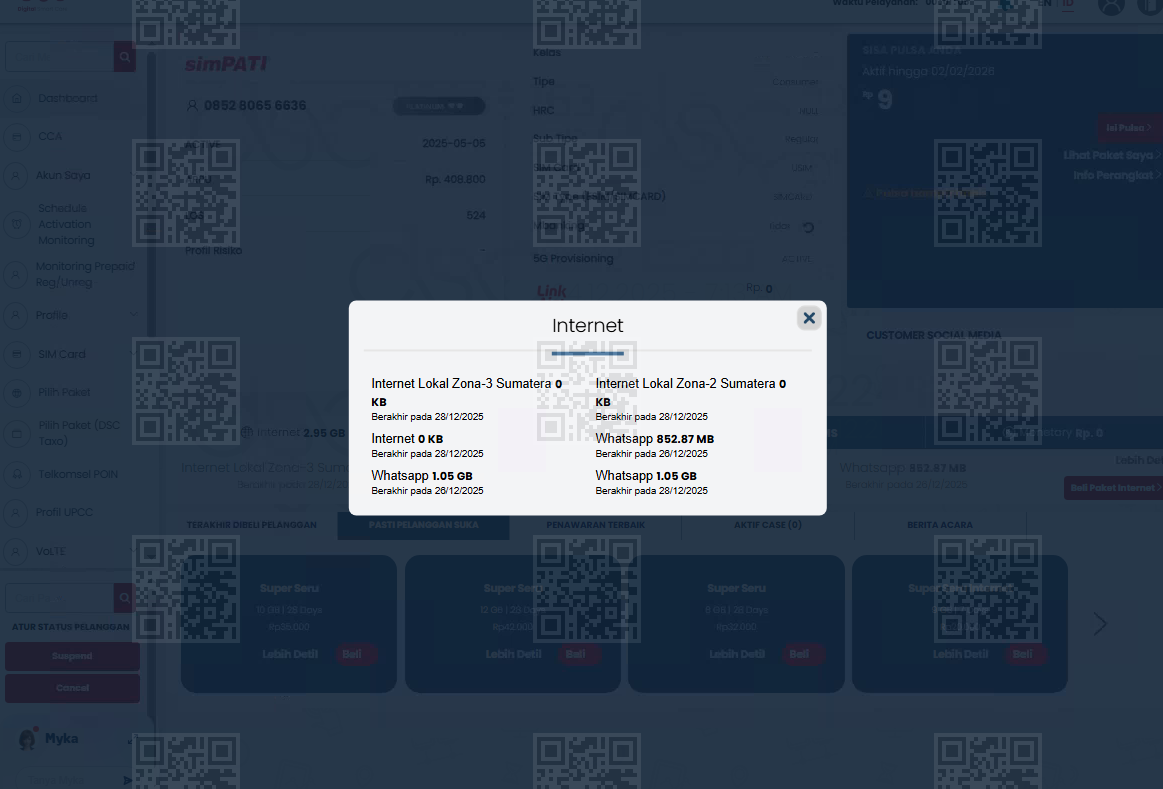This screenshot has height=789, width=1163.
Task: Show next package cards with arrow
Action: click(x=1100, y=624)
